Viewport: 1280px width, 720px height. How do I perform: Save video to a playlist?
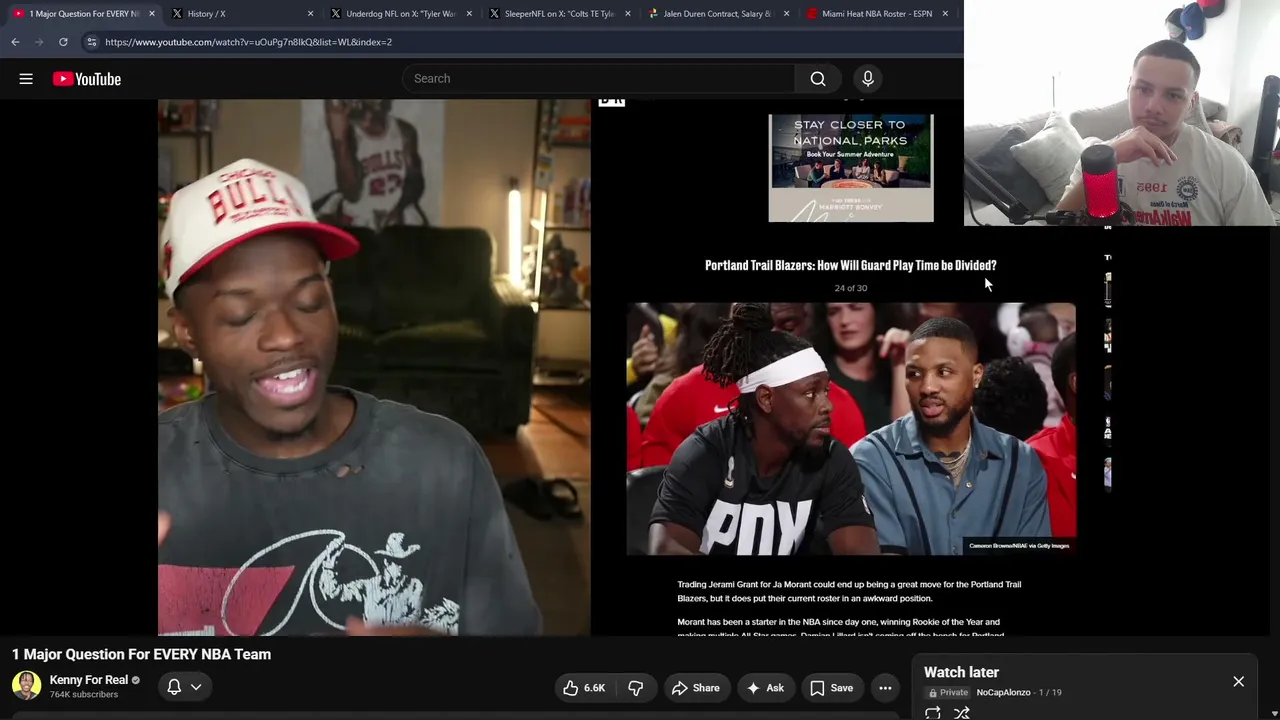click(832, 688)
